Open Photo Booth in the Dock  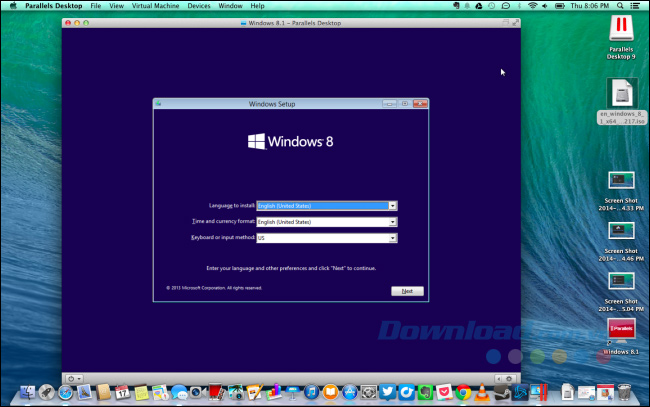pos(217,392)
